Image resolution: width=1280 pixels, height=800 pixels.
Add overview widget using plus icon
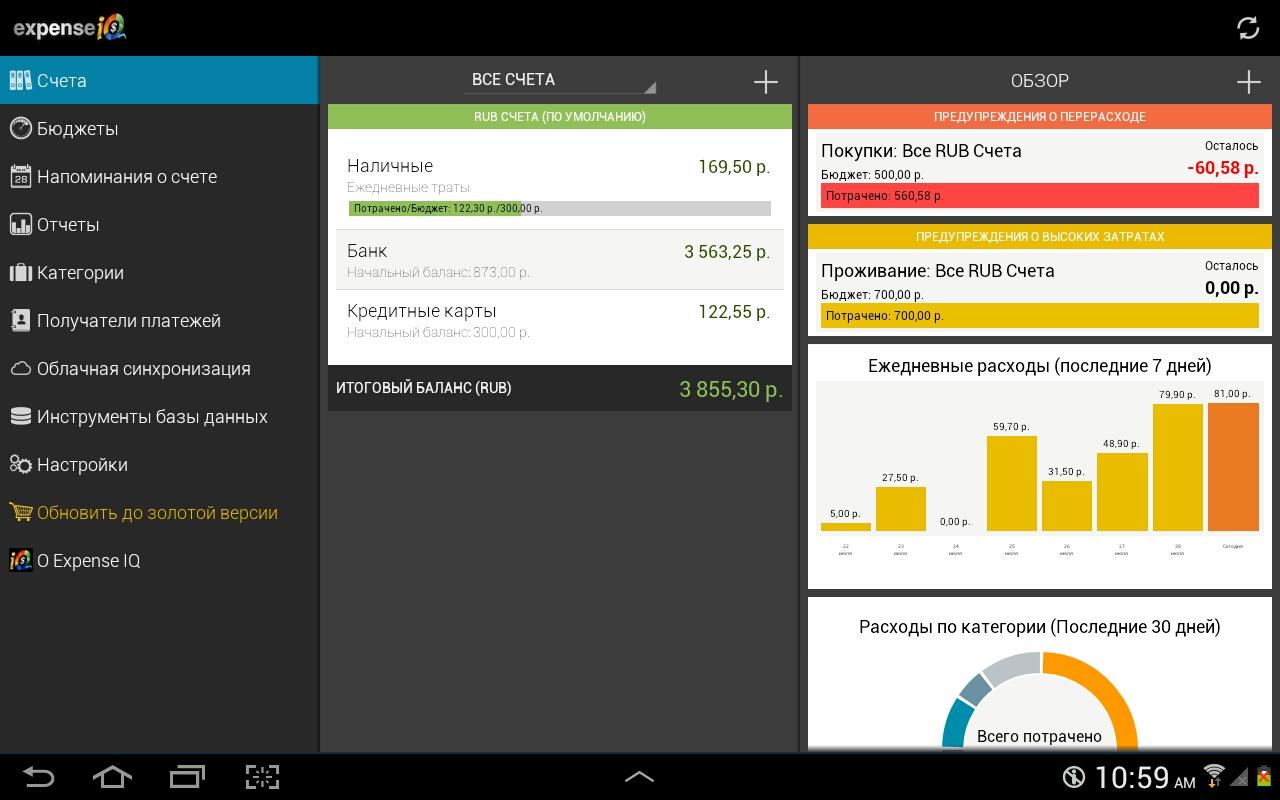click(x=1248, y=82)
